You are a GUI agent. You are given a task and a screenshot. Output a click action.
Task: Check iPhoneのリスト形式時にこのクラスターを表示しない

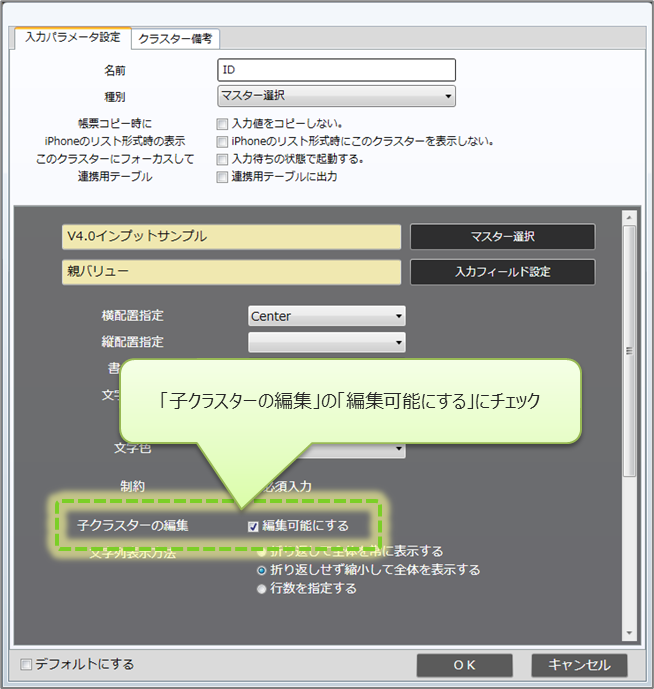pos(222,141)
